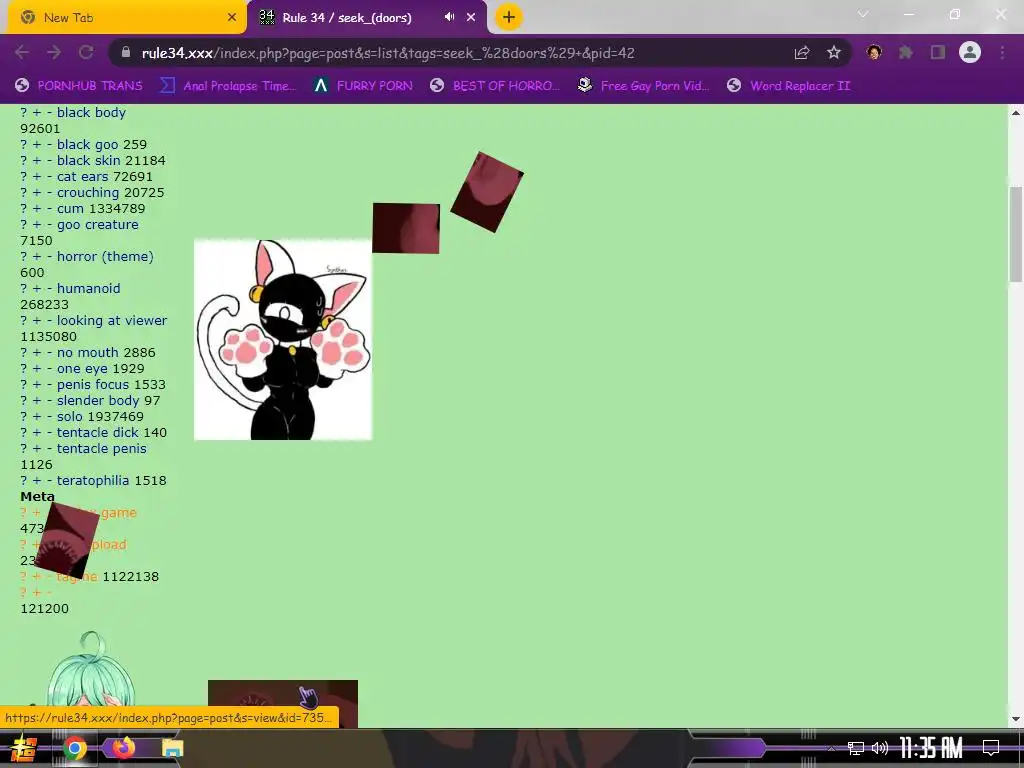This screenshot has width=1024, height=768.
Task: Open the 'goo creature' tag
Action: click(98, 225)
